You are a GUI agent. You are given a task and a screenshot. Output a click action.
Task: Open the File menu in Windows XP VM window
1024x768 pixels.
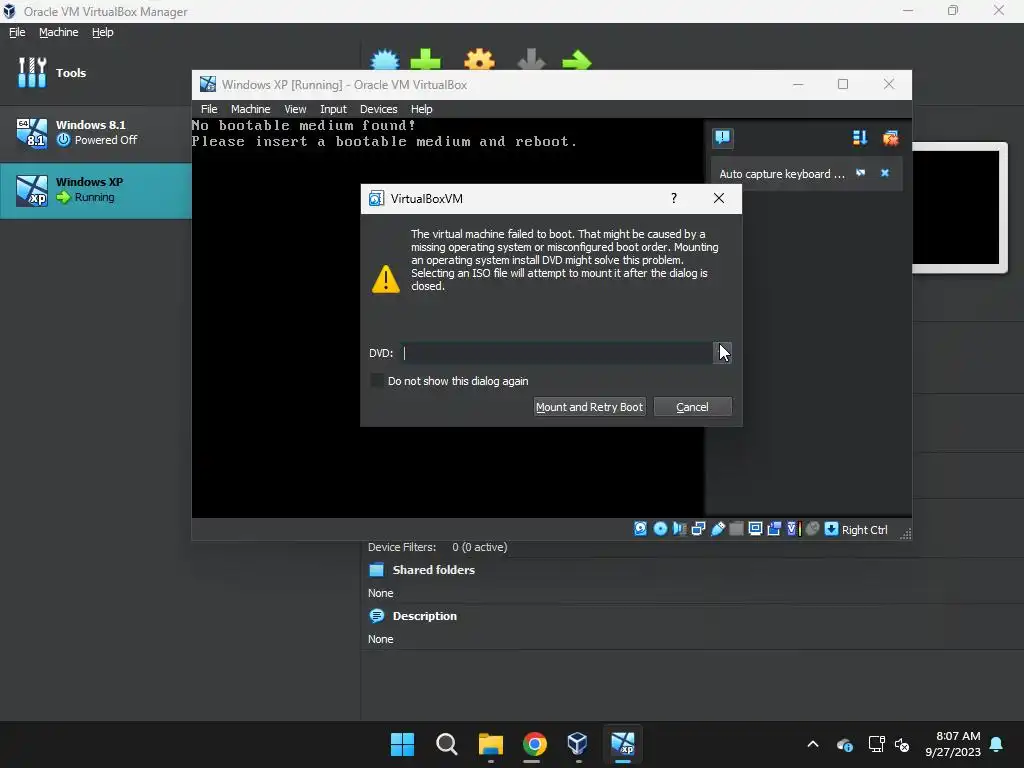(209, 109)
